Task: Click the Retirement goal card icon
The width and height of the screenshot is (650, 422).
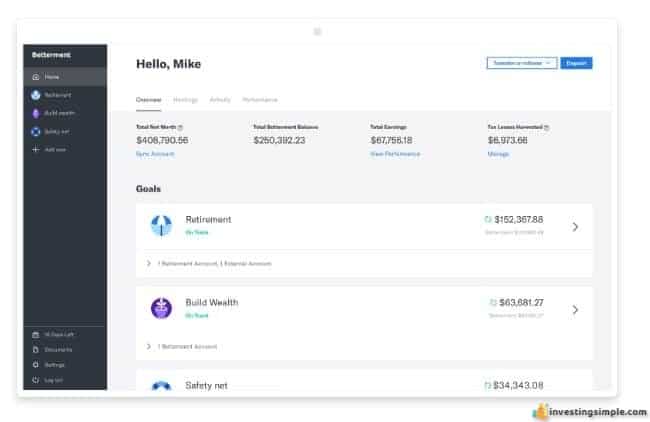Action: point(161,226)
